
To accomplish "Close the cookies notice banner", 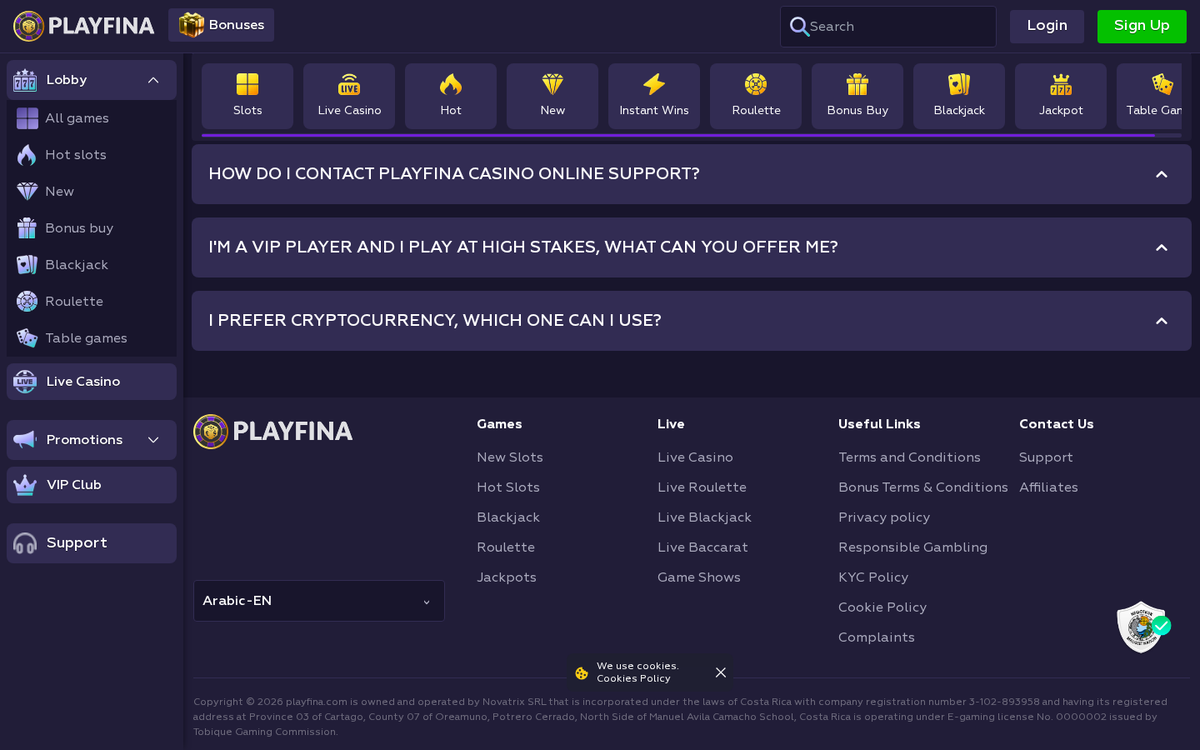I will (720, 672).
